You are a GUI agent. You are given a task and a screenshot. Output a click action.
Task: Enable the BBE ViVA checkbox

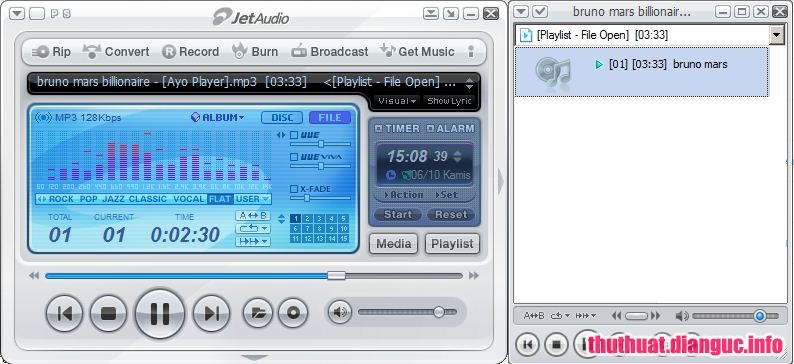point(294,157)
